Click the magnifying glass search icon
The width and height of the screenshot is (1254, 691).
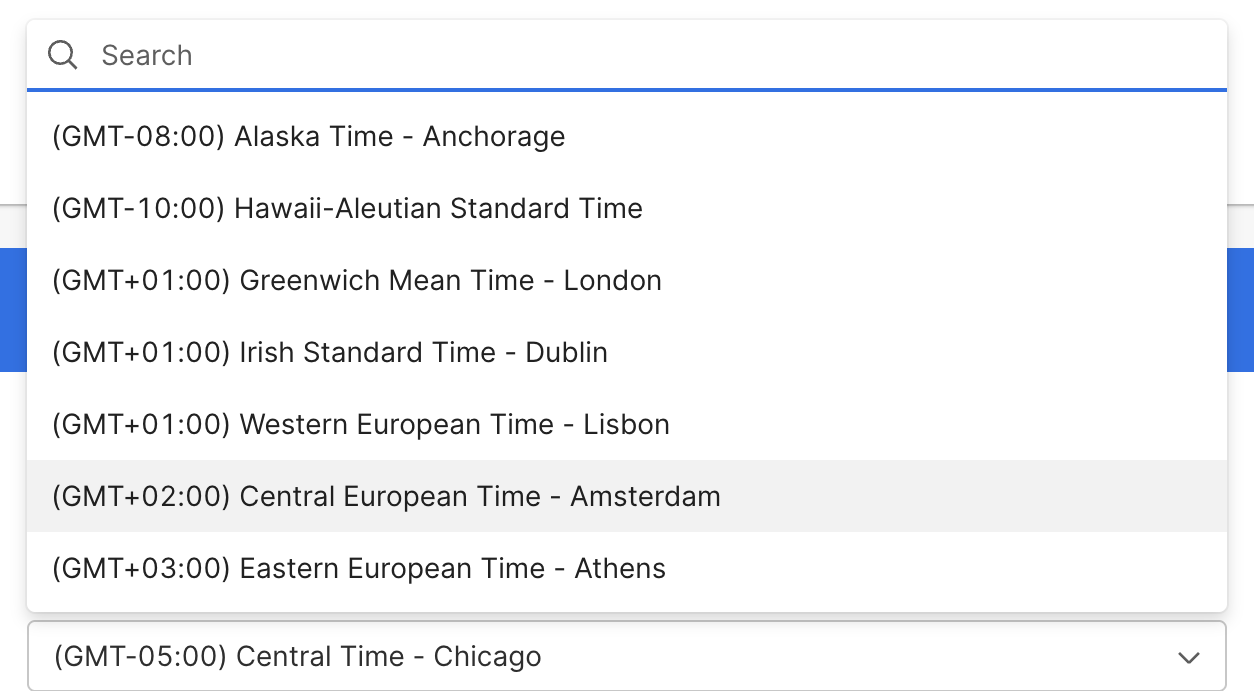(x=63, y=55)
